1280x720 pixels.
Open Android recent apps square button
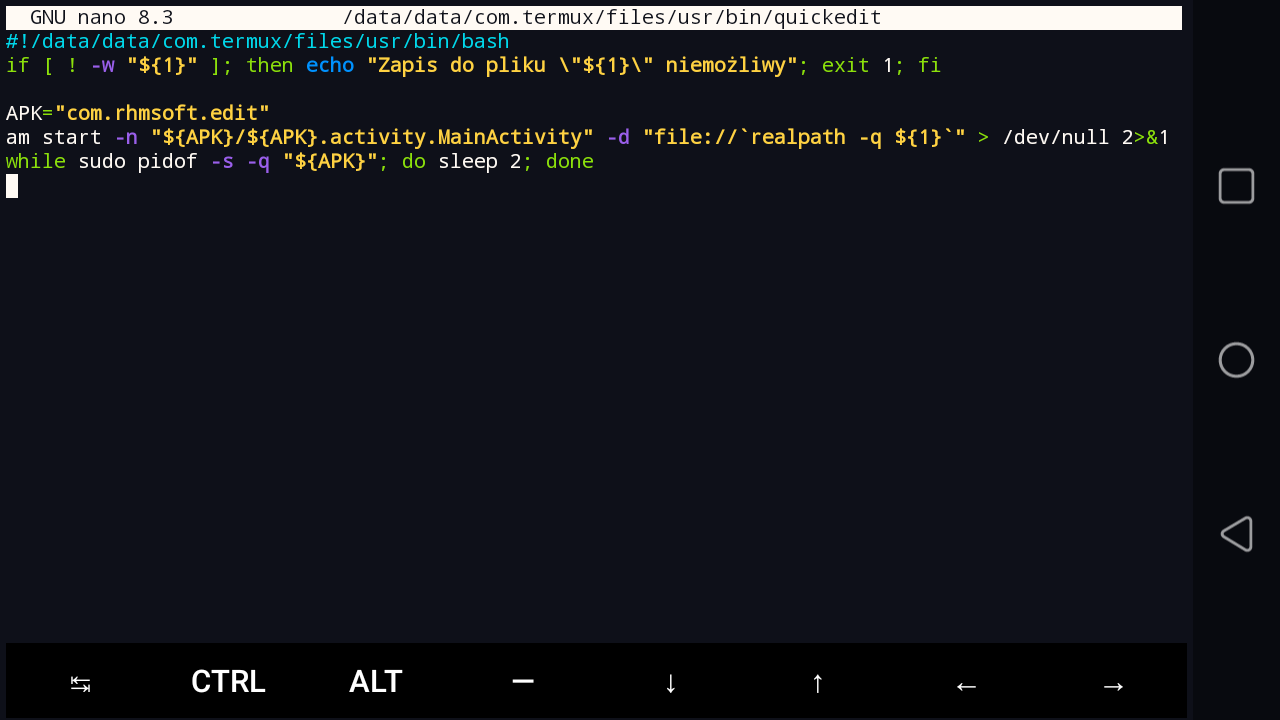click(1236, 186)
